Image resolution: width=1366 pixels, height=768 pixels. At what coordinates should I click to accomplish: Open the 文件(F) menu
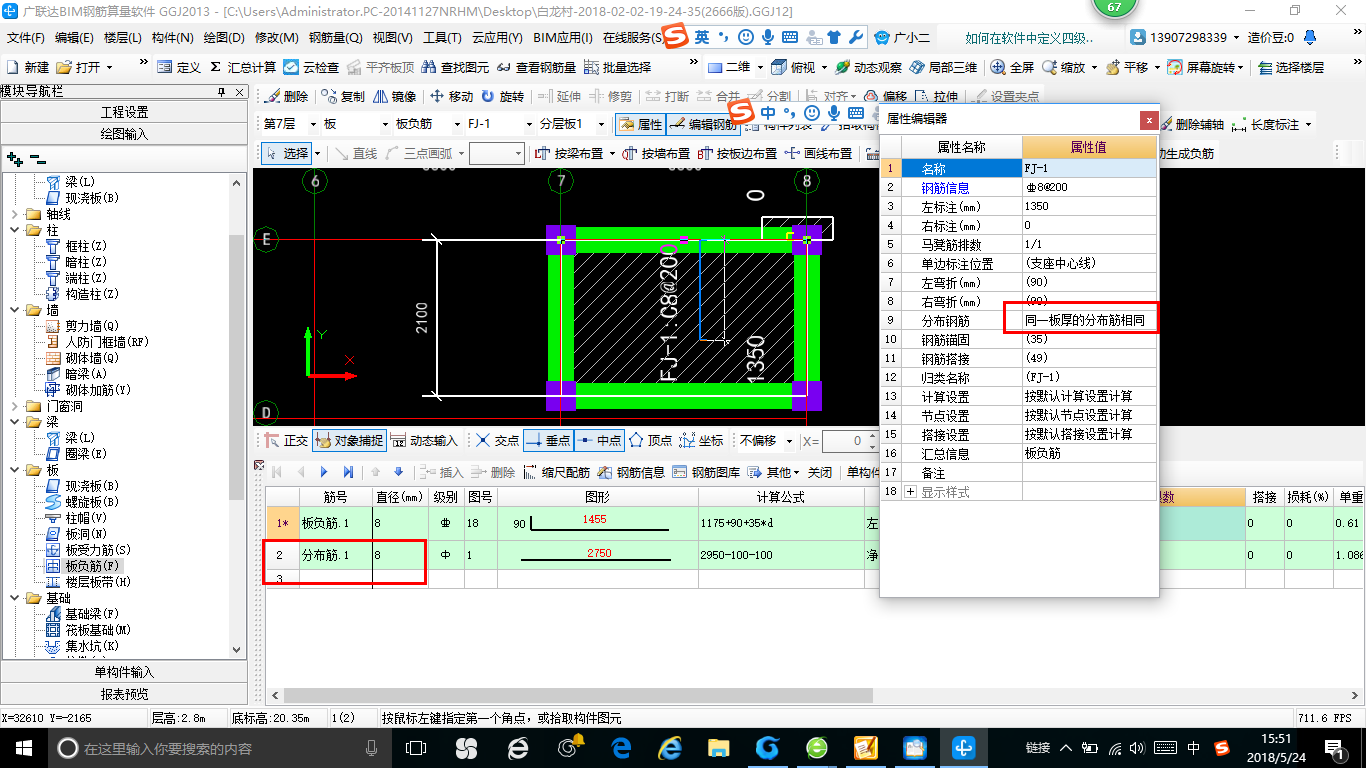(26, 38)
